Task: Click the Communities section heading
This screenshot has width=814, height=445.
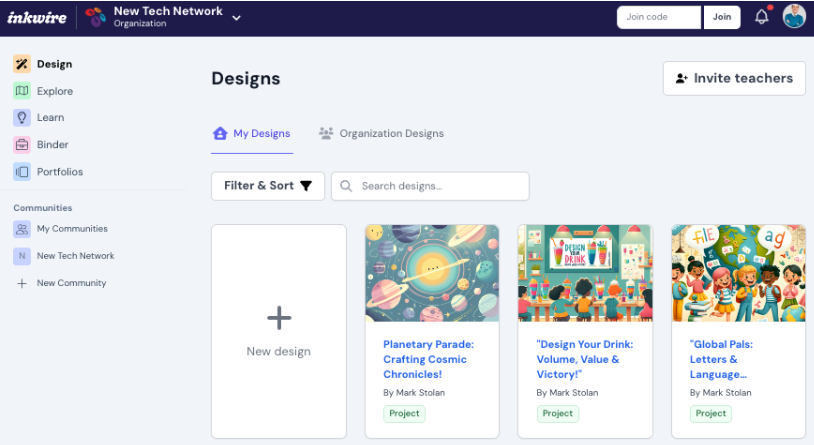Action: 43,208
